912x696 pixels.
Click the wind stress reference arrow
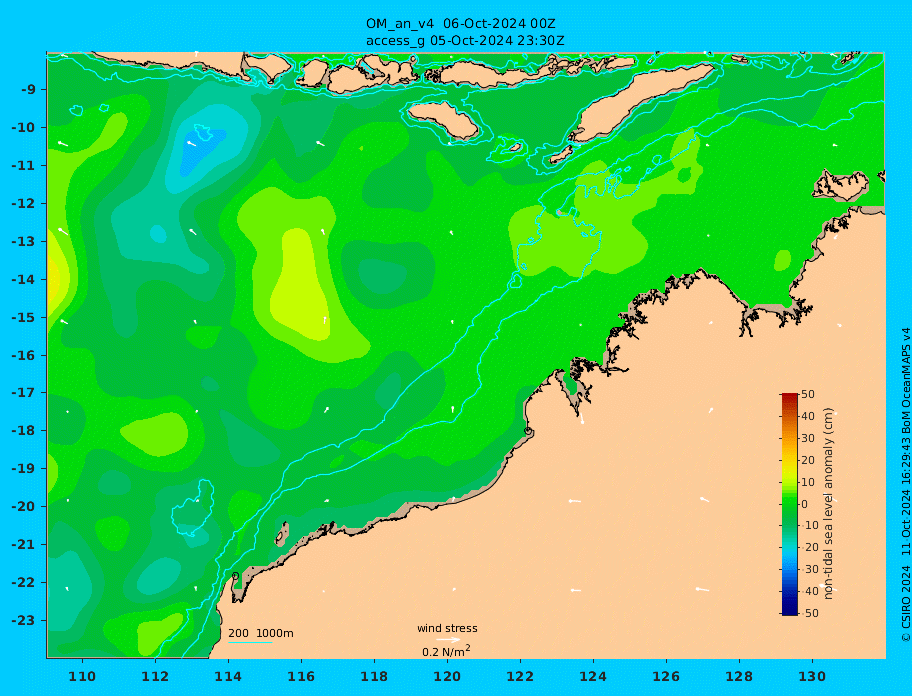pyautogui.click(x=448, y=640)
